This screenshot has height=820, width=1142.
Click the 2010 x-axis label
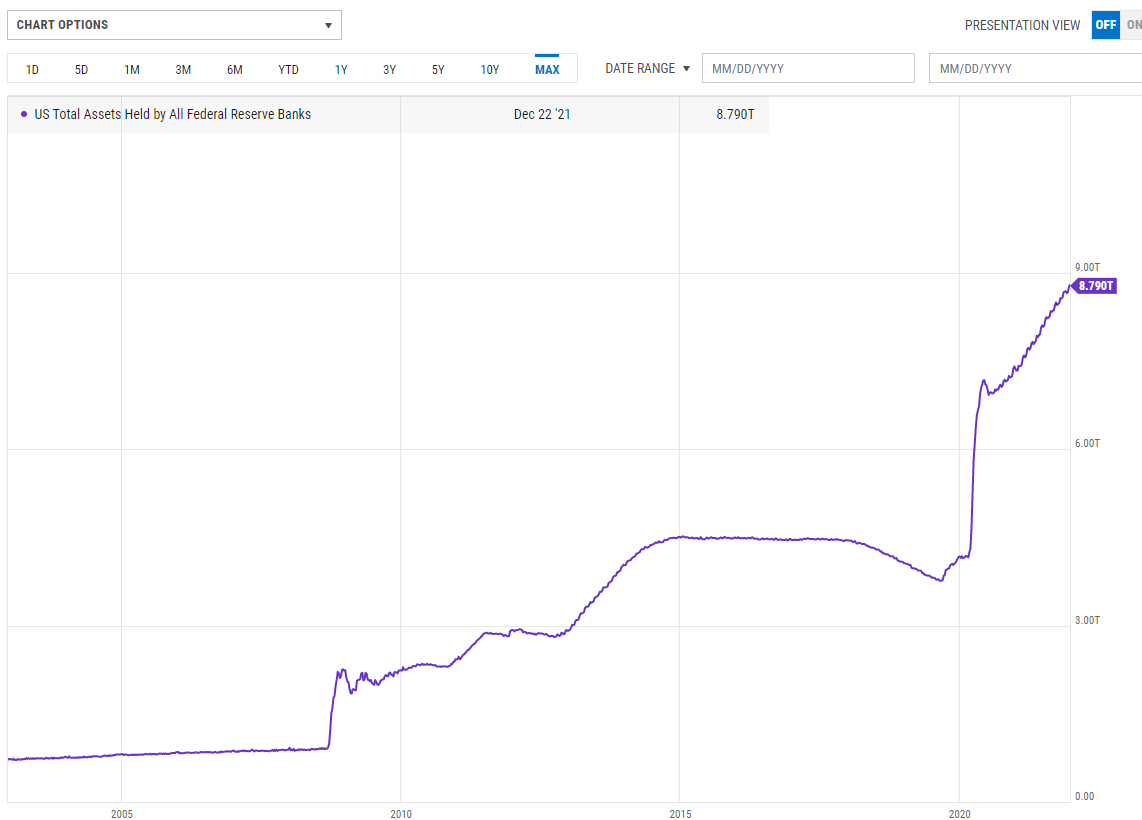point(401,813)
